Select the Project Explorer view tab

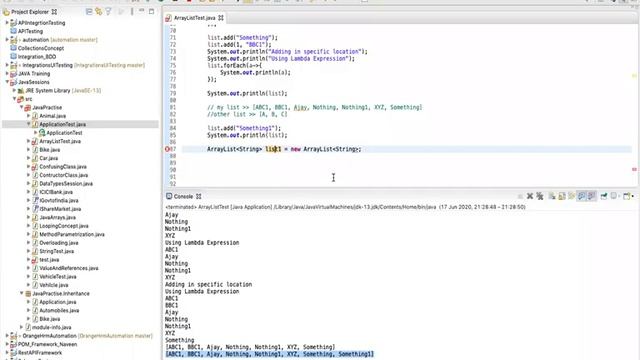coord(29,12)
